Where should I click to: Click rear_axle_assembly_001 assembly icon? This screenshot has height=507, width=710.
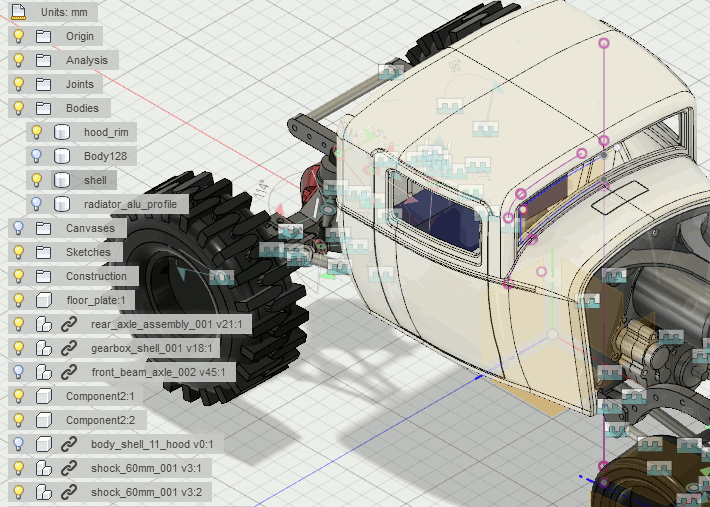43,324
